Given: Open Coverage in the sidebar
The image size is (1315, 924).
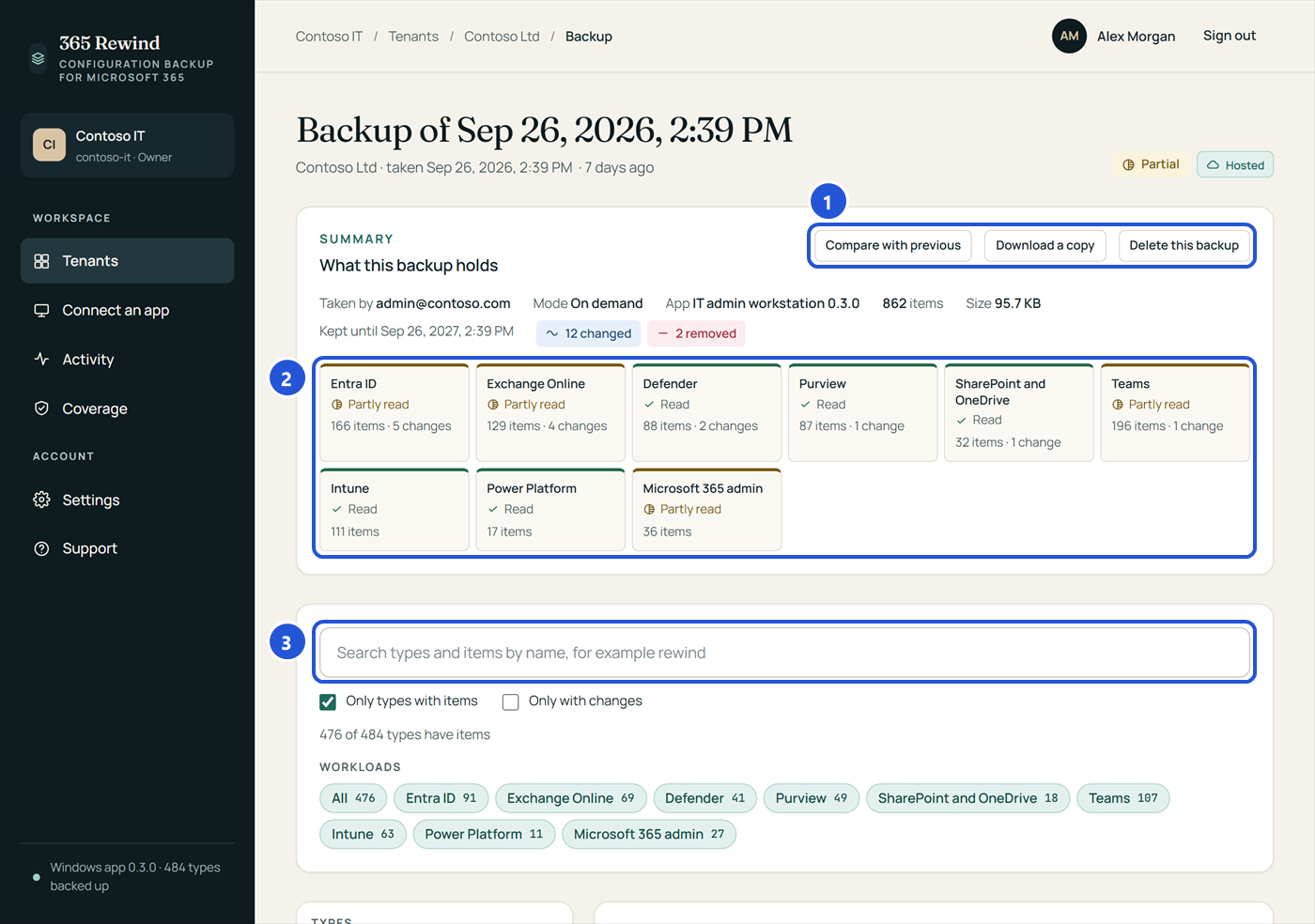Looking at the screenshot, I should point(127,408).
